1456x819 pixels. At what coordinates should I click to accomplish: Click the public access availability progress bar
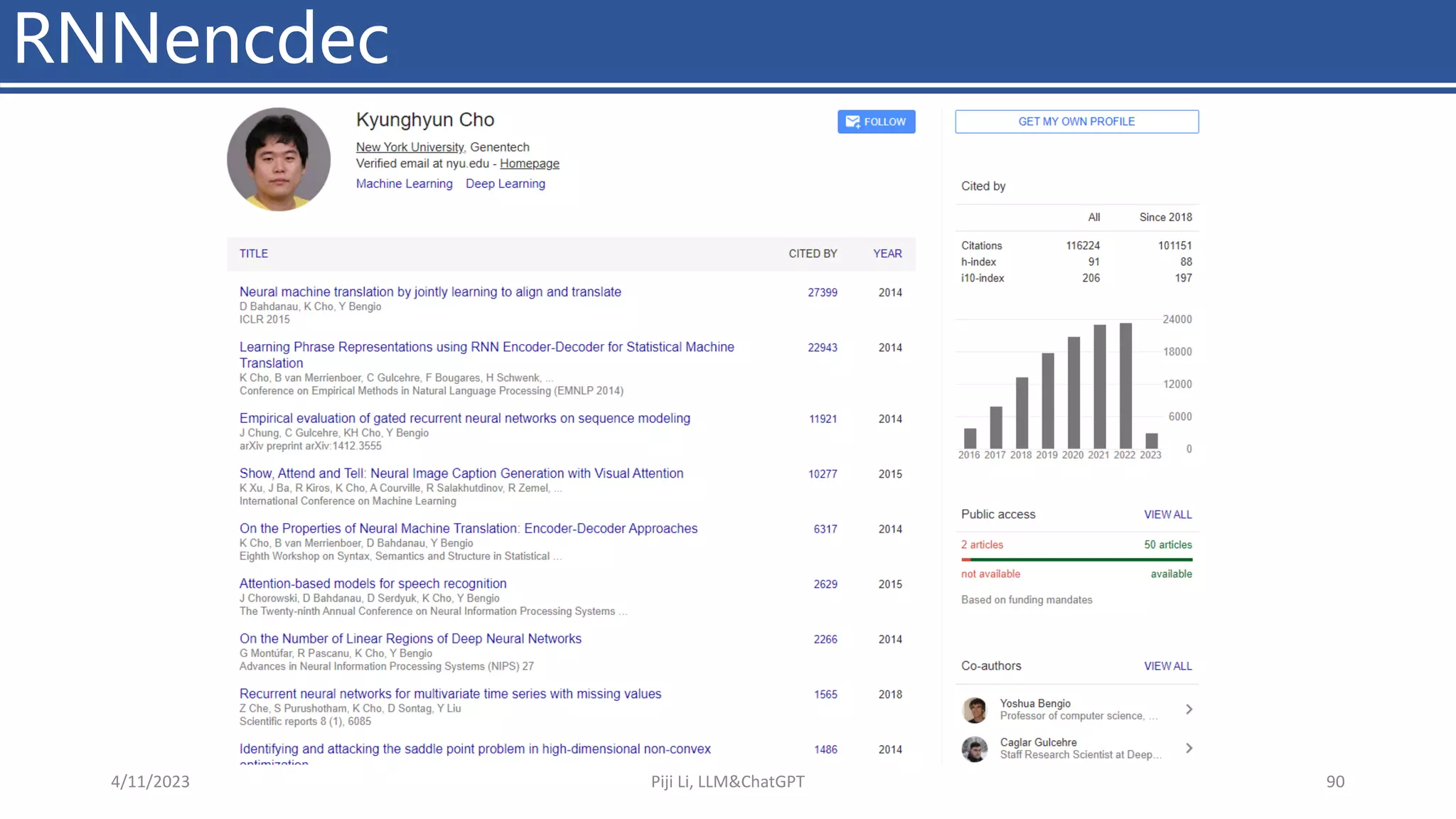point(1076,560)
